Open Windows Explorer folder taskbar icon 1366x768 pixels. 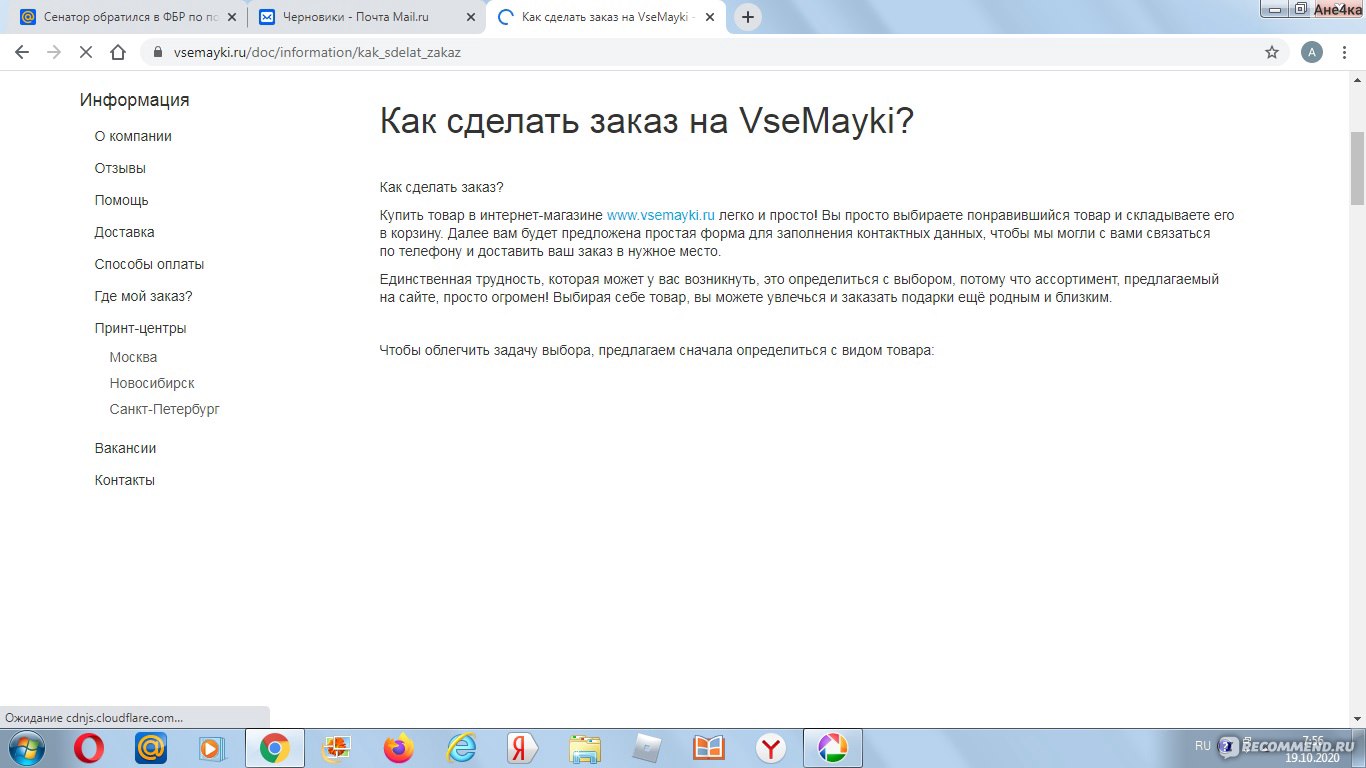coord(584,748)
